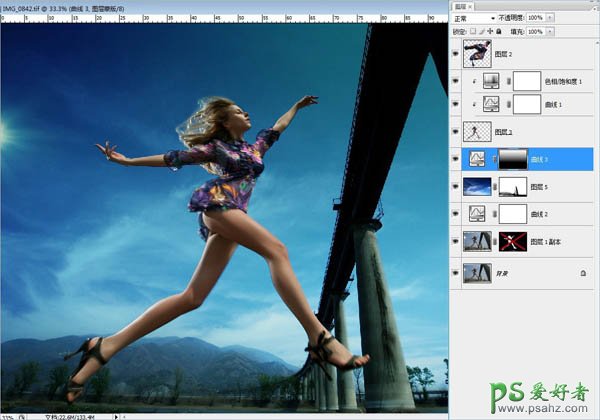This screenshot has height=420, width=600.
Task: Toggle visibility of 色相/饱和度 1 layer
Action: pos(457,82)
